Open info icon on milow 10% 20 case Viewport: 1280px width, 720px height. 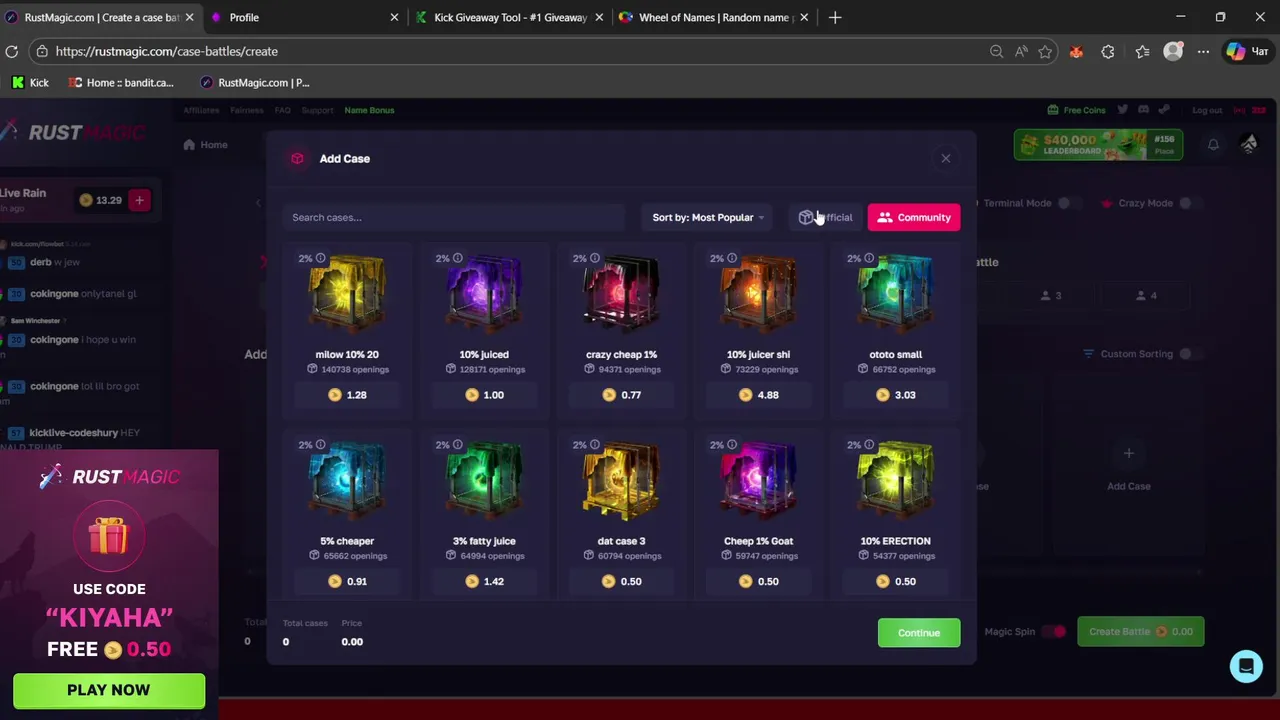pos(320,258)
